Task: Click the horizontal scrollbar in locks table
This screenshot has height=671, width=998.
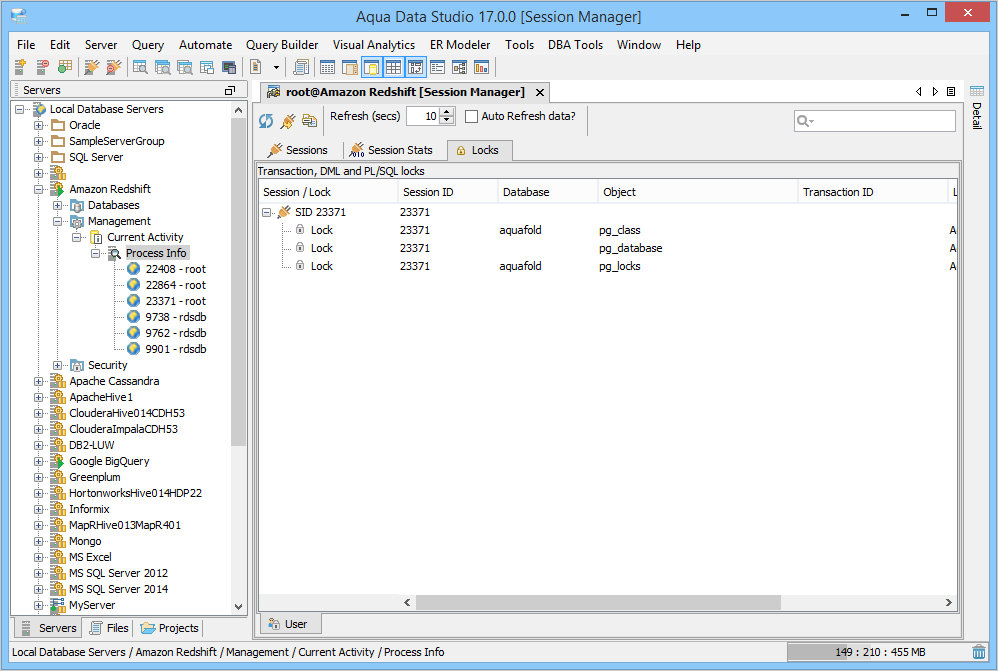Action: pyautogui.click(x=598, y=602)
